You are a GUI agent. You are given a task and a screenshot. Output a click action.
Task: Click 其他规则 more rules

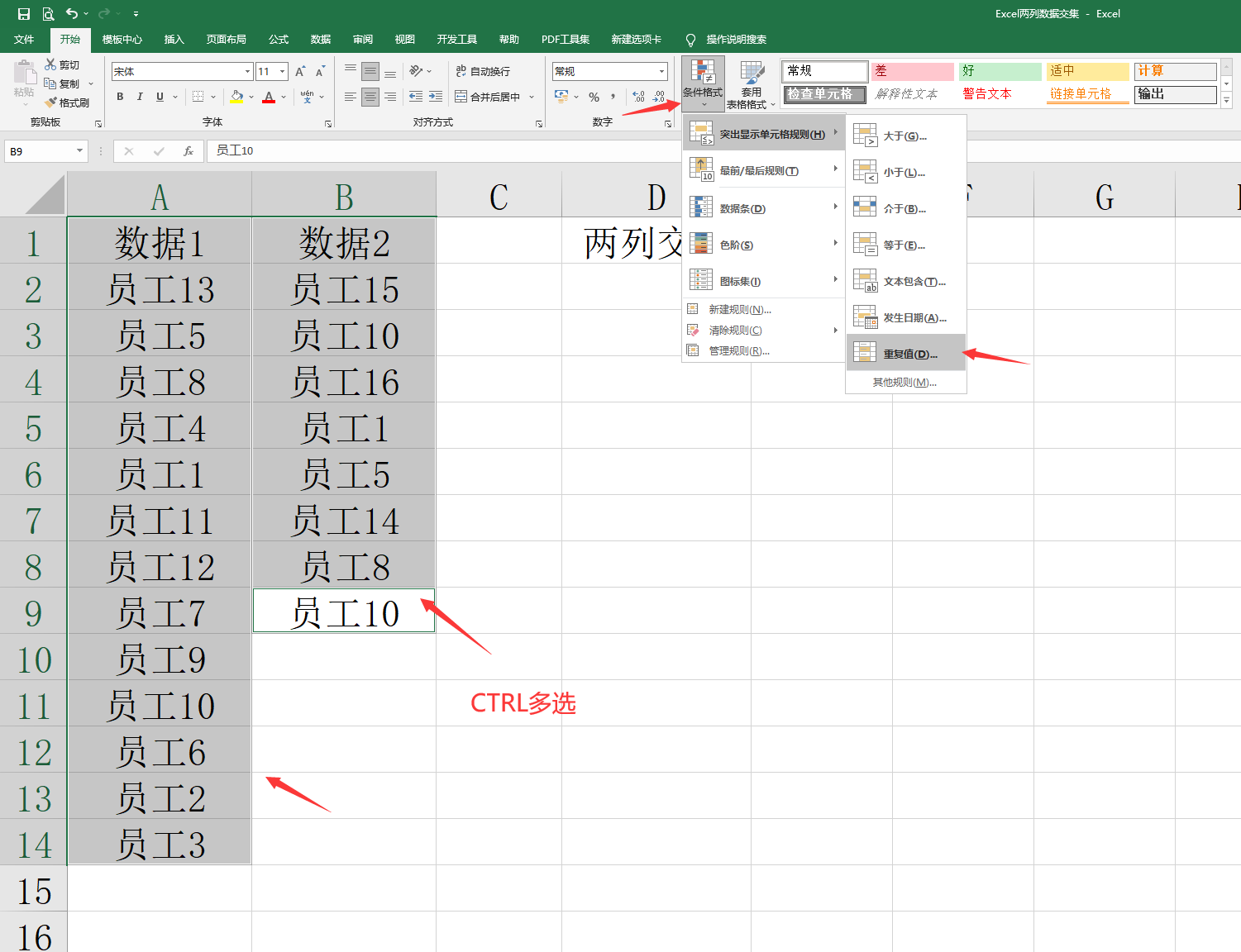pos(905,382)
